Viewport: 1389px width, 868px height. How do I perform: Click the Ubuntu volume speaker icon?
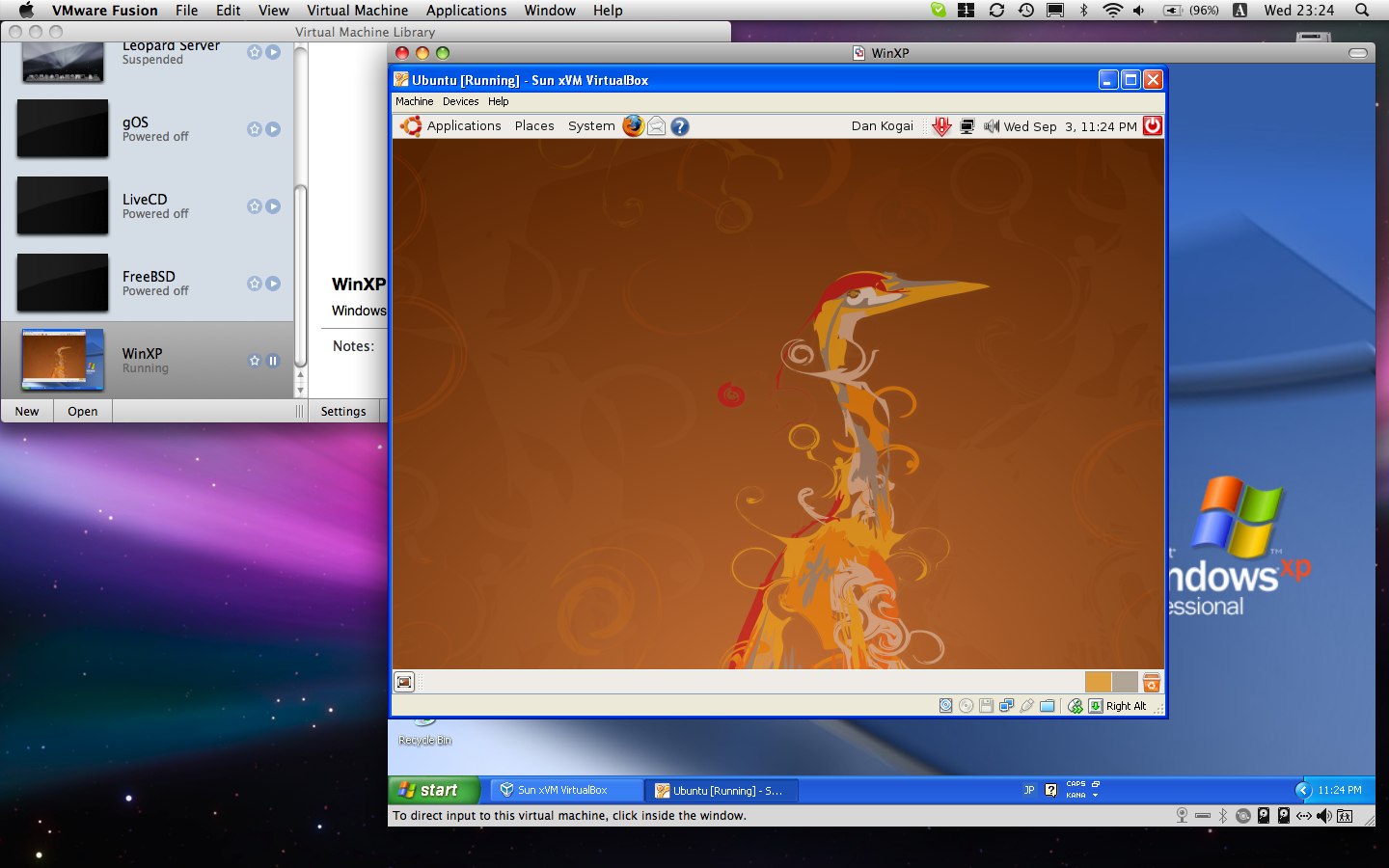tap(991, 126)
